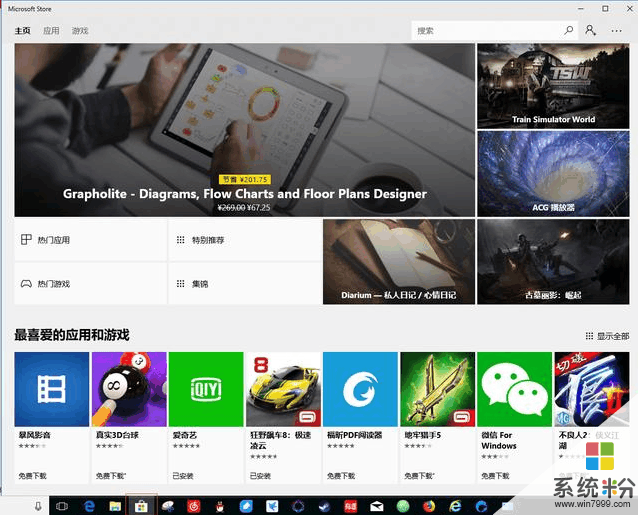Launch Microsoft Edge from taskbar
Viewport: 638px width, 515px height.
point(89,506)
